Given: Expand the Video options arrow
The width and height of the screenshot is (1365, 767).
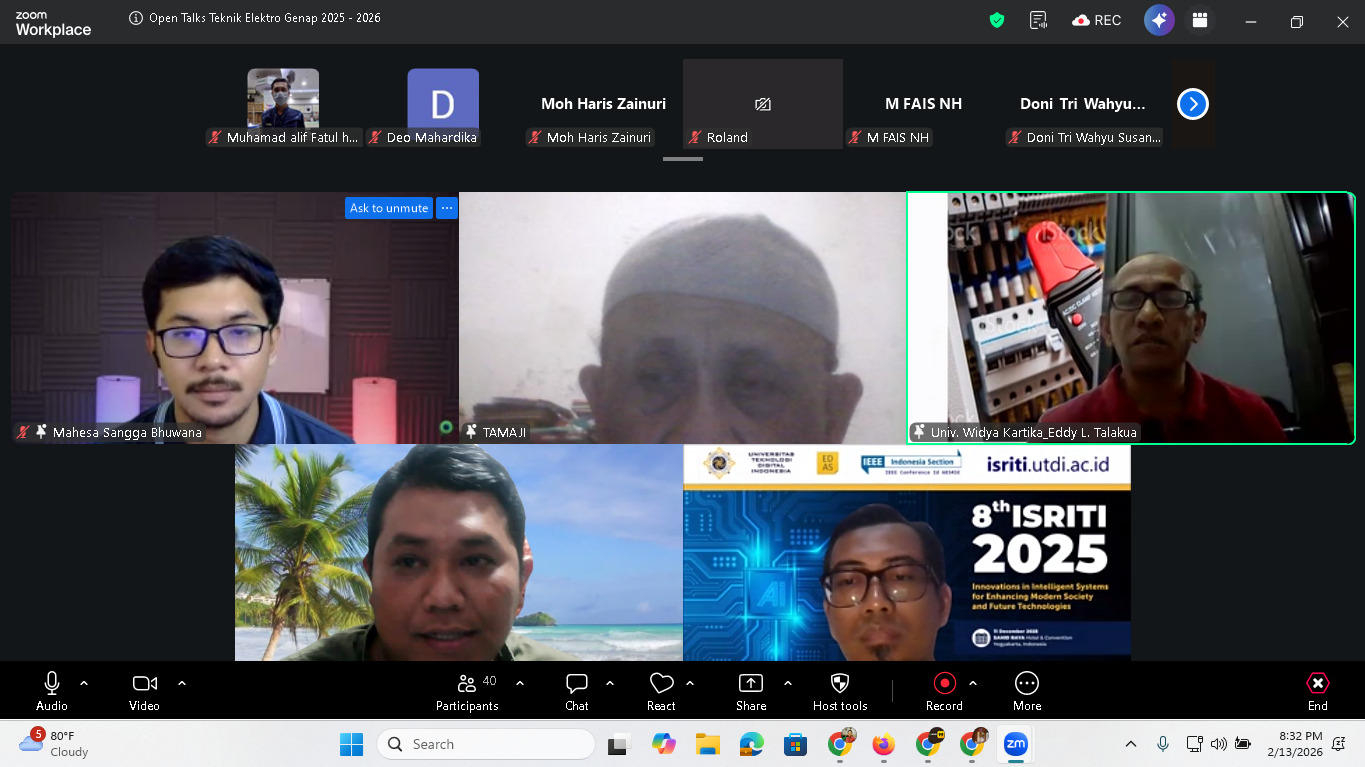Looking at the screenshot, I should [x=182, y=683].
